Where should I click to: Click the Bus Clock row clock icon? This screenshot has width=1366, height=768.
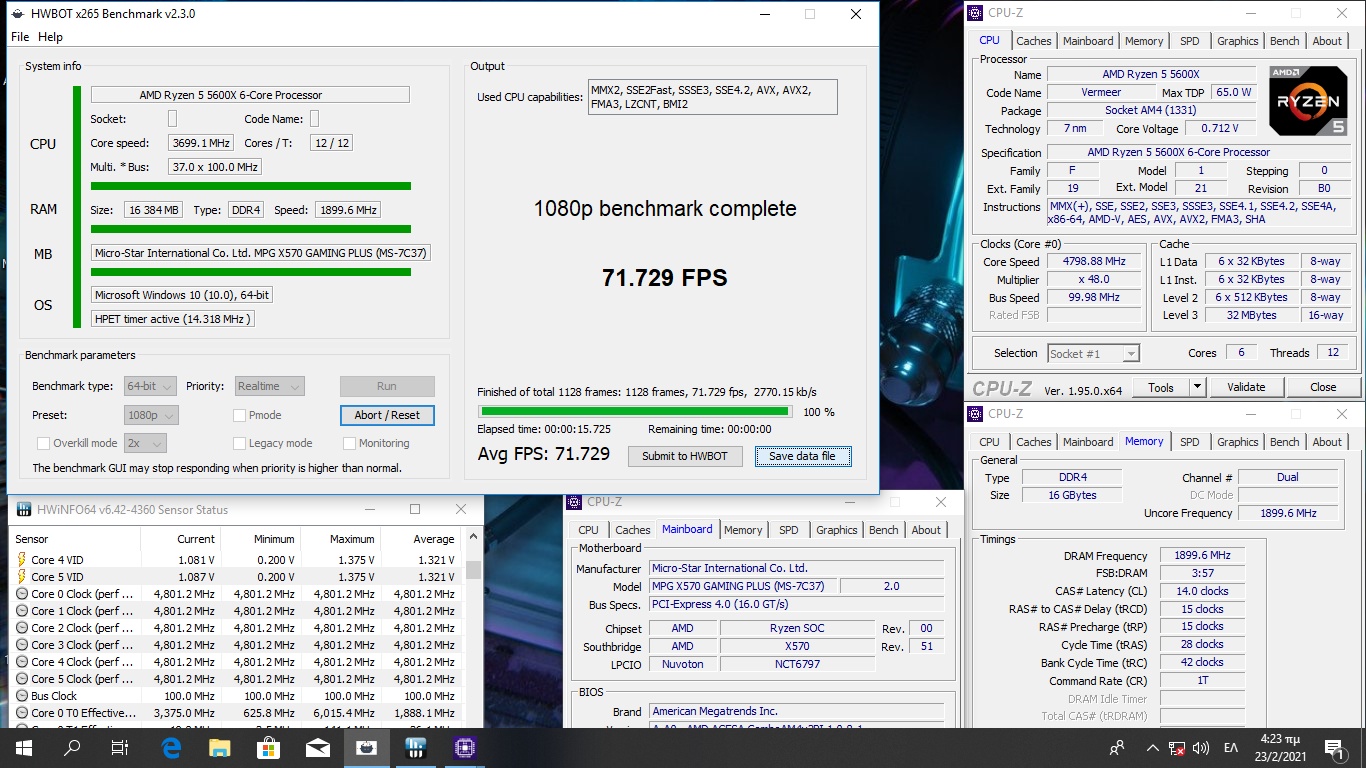(x=22, y=696)
